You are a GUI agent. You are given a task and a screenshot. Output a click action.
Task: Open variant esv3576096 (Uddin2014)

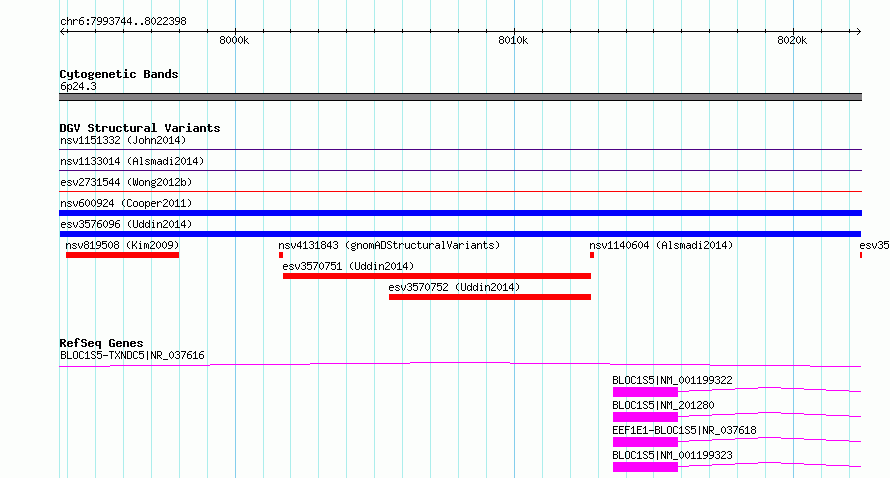click(126, 224)
